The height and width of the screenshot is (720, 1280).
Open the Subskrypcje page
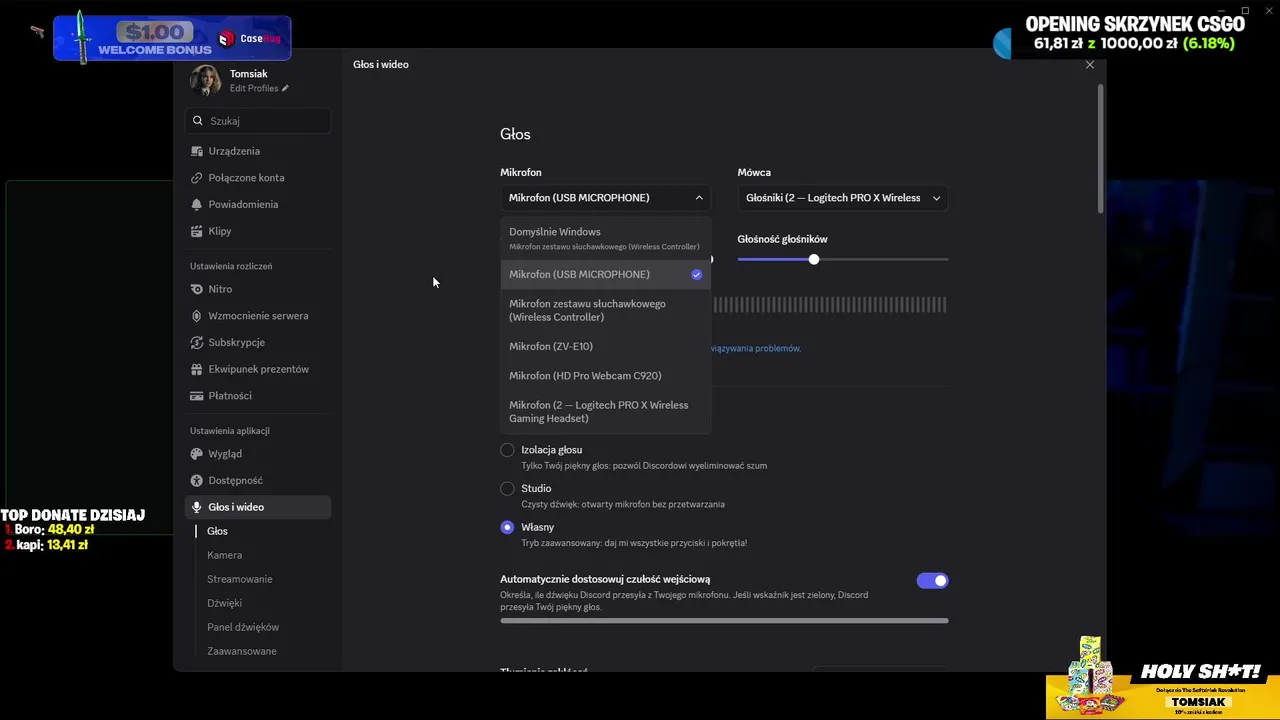pyautogui.click(x=258, y=342)
